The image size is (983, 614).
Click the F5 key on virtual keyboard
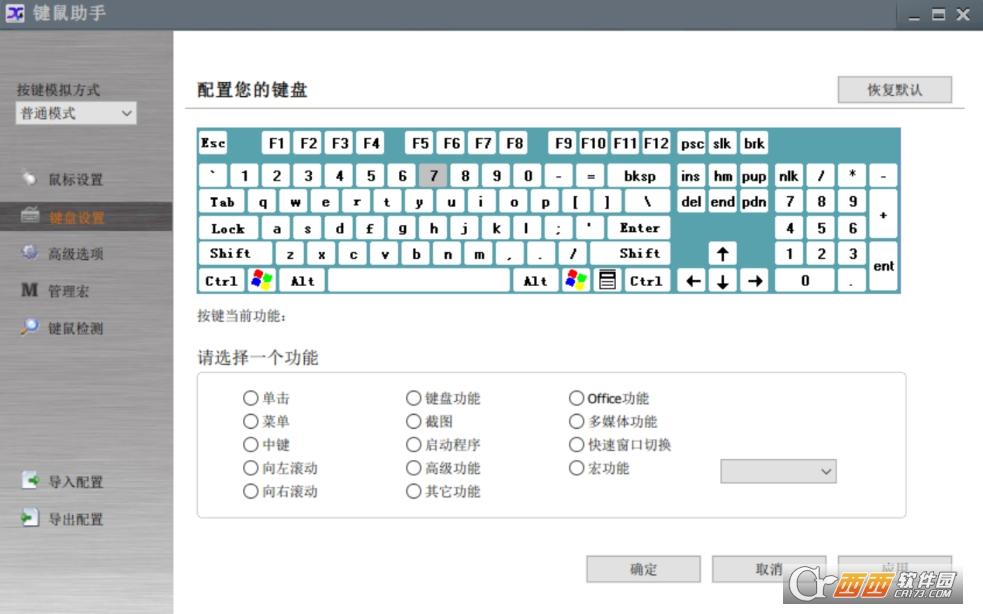[x=420, y=143]
